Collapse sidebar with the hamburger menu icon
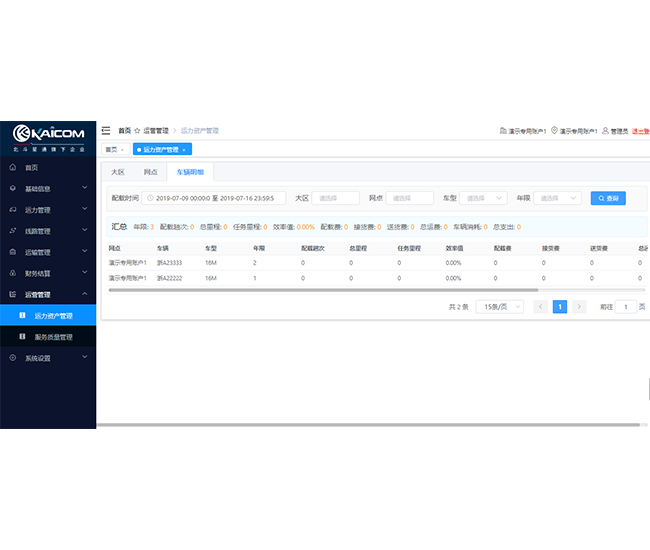The height and width of the screenshot is (550, 650). [x=106, y=130]
